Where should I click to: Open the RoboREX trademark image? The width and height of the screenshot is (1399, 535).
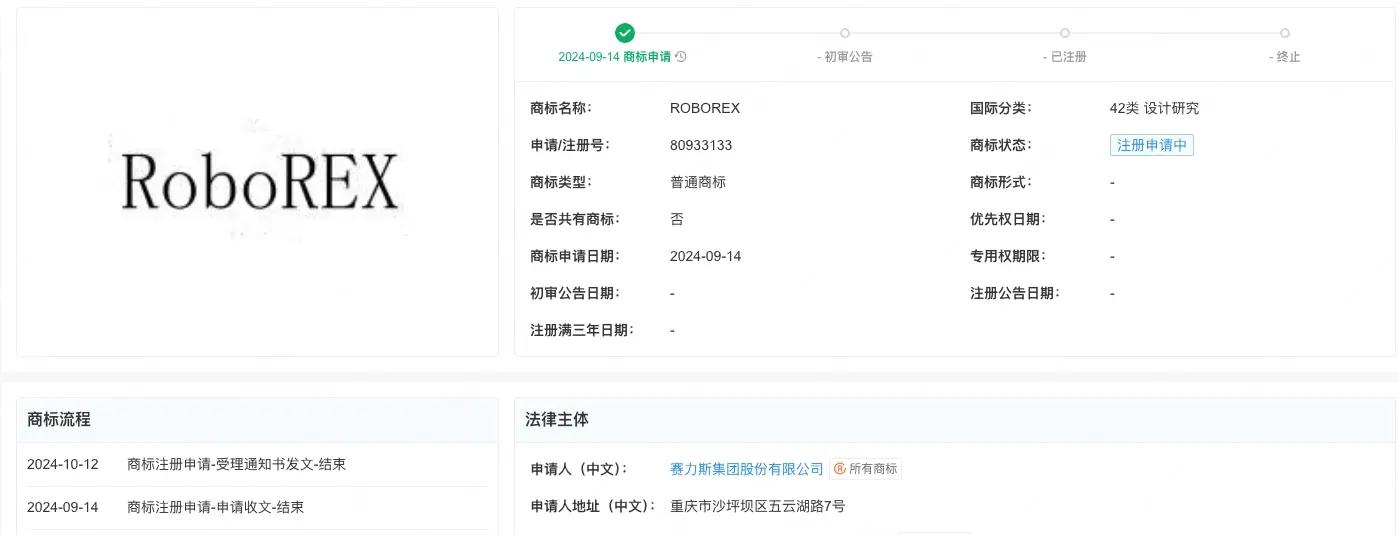258,182
